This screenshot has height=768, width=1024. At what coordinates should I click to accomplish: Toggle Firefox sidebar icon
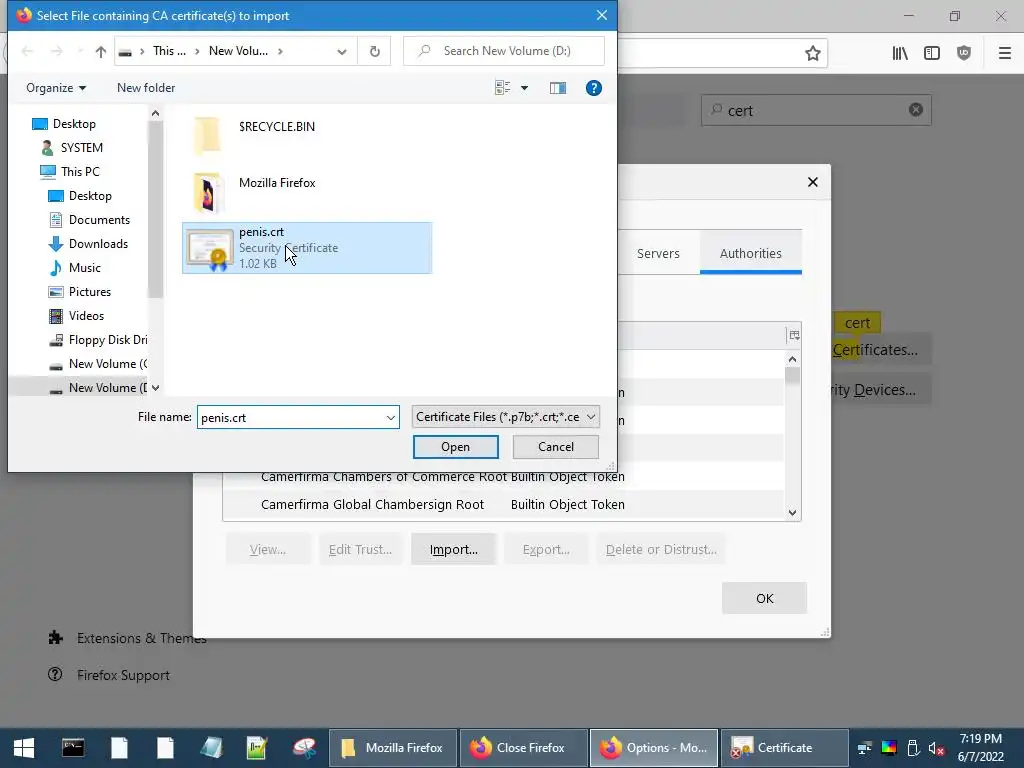[x=932, y=54]
